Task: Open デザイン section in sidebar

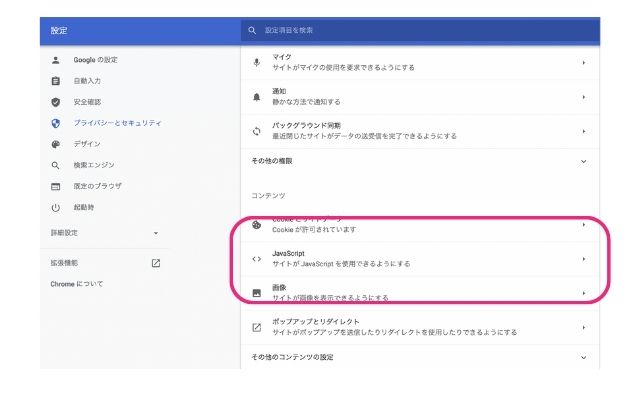Action: [87, 144]
